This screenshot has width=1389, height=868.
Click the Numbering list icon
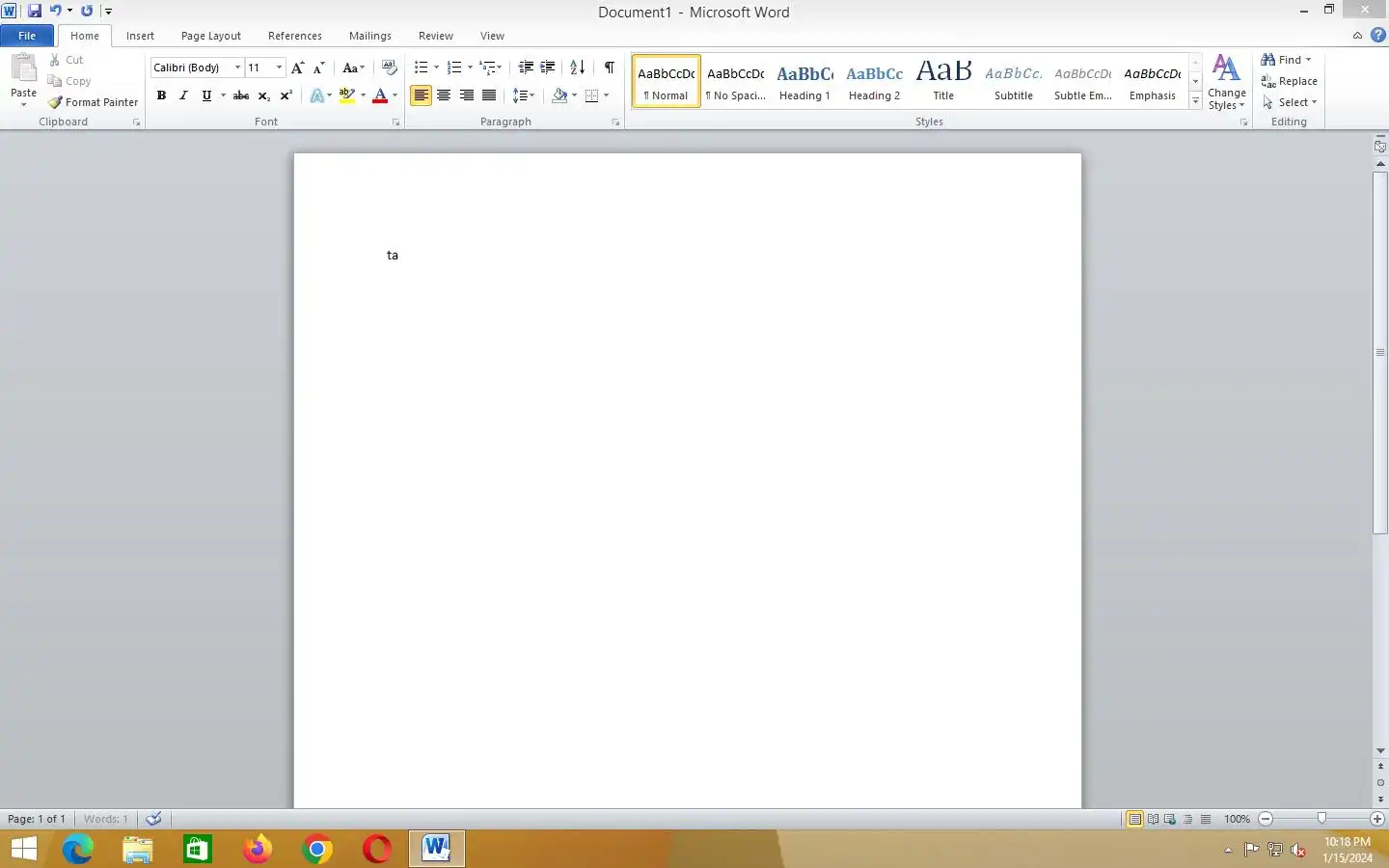click(x=454, y=68)
